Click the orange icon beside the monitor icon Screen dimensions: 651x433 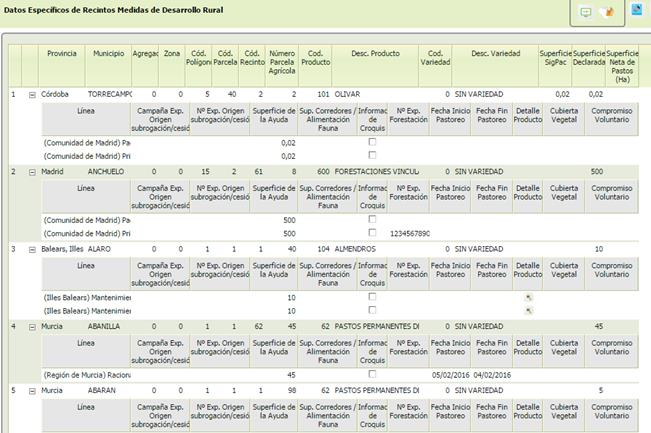click(606, 12)
